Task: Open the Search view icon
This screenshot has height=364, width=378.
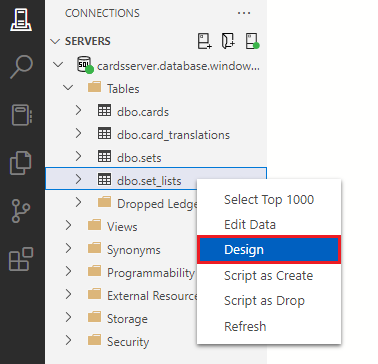Action: (22, 67)
